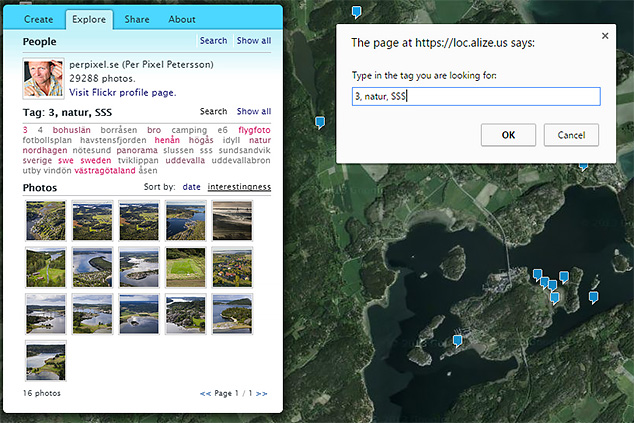Open the Share tab
Image resolution: width=634 pixels, height=423 pixels.
point(137,19)
